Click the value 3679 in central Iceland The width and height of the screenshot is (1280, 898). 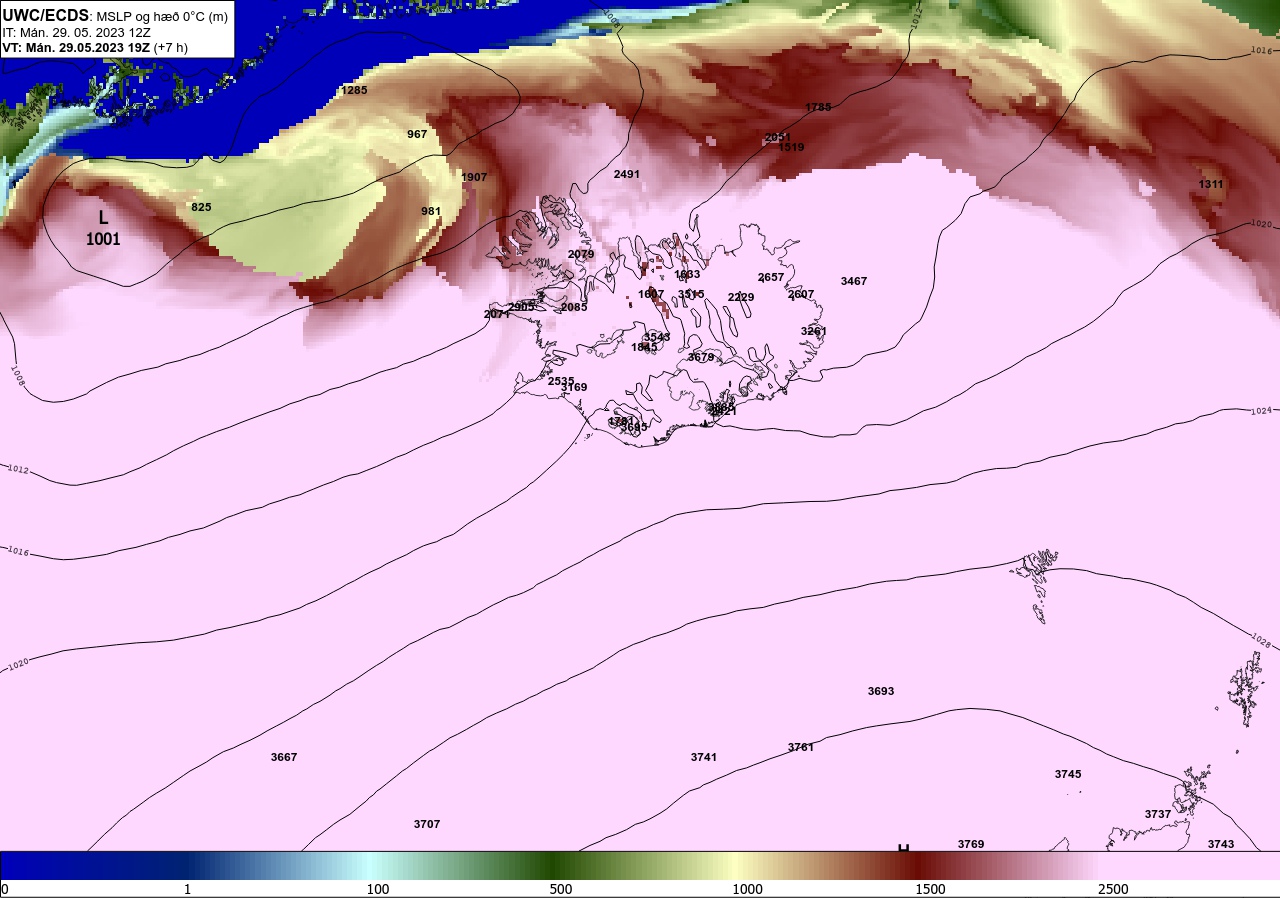click(x=701, y=357)
